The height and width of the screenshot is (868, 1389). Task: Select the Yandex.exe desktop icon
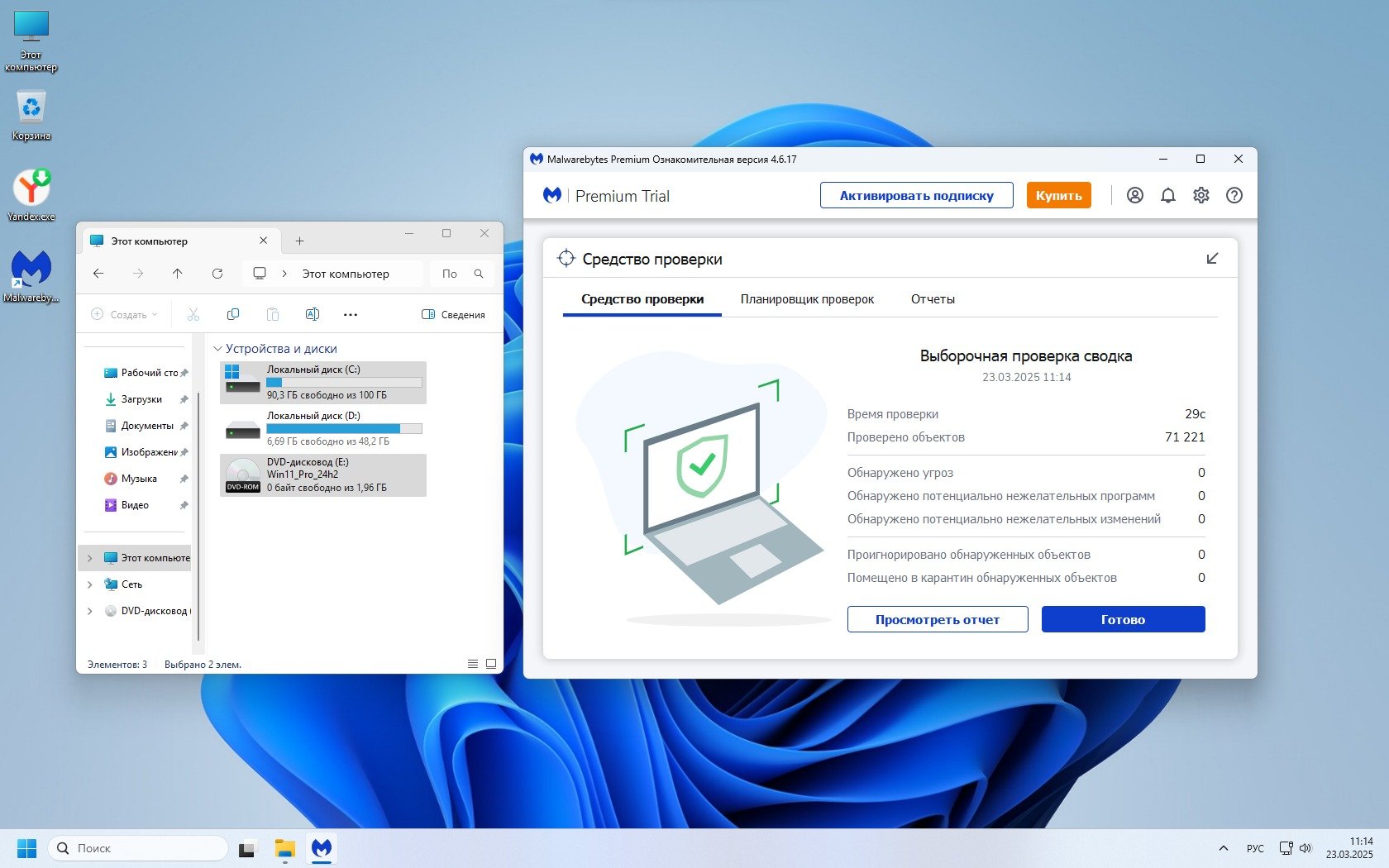click(31, 195)
